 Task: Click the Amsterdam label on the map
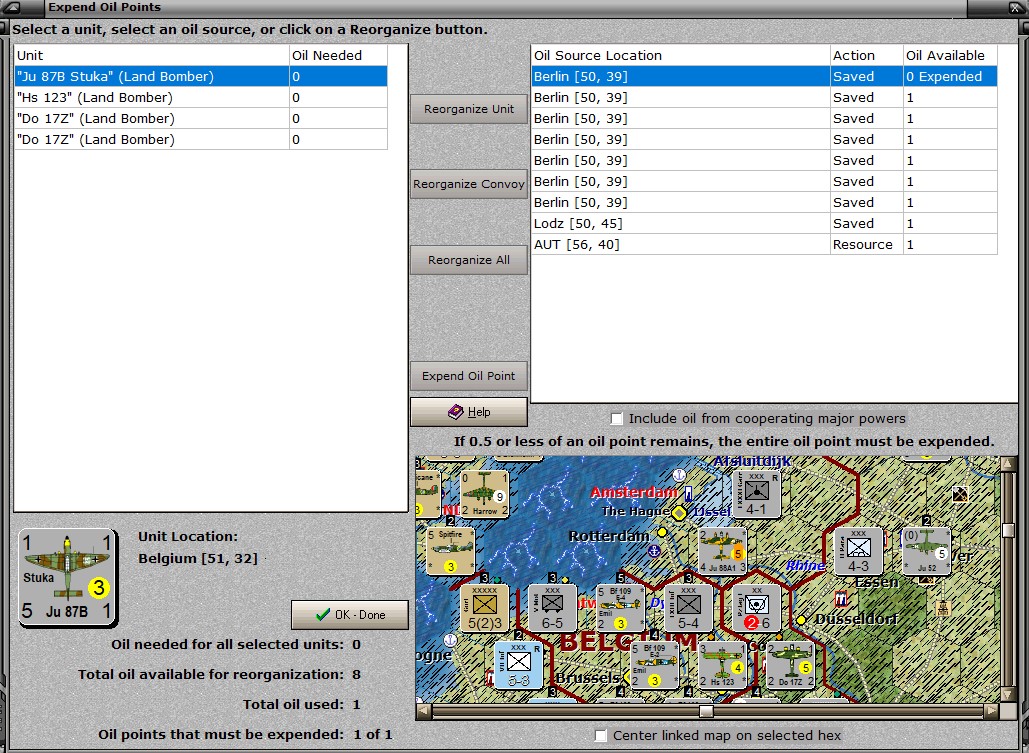633,492
